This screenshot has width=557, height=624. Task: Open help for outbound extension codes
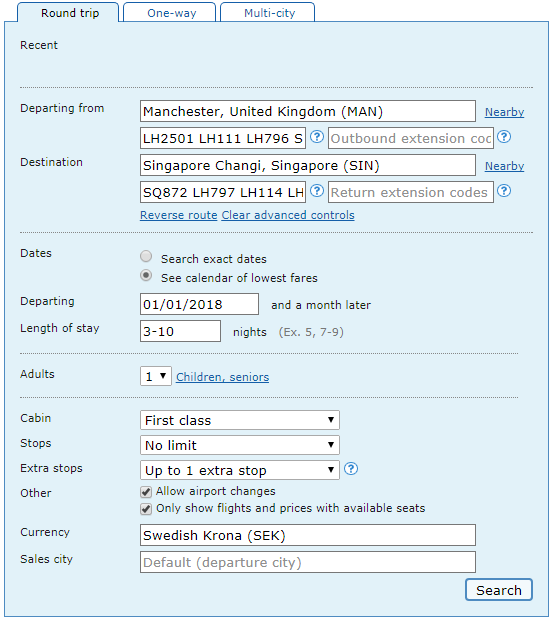tap(504, 137)
